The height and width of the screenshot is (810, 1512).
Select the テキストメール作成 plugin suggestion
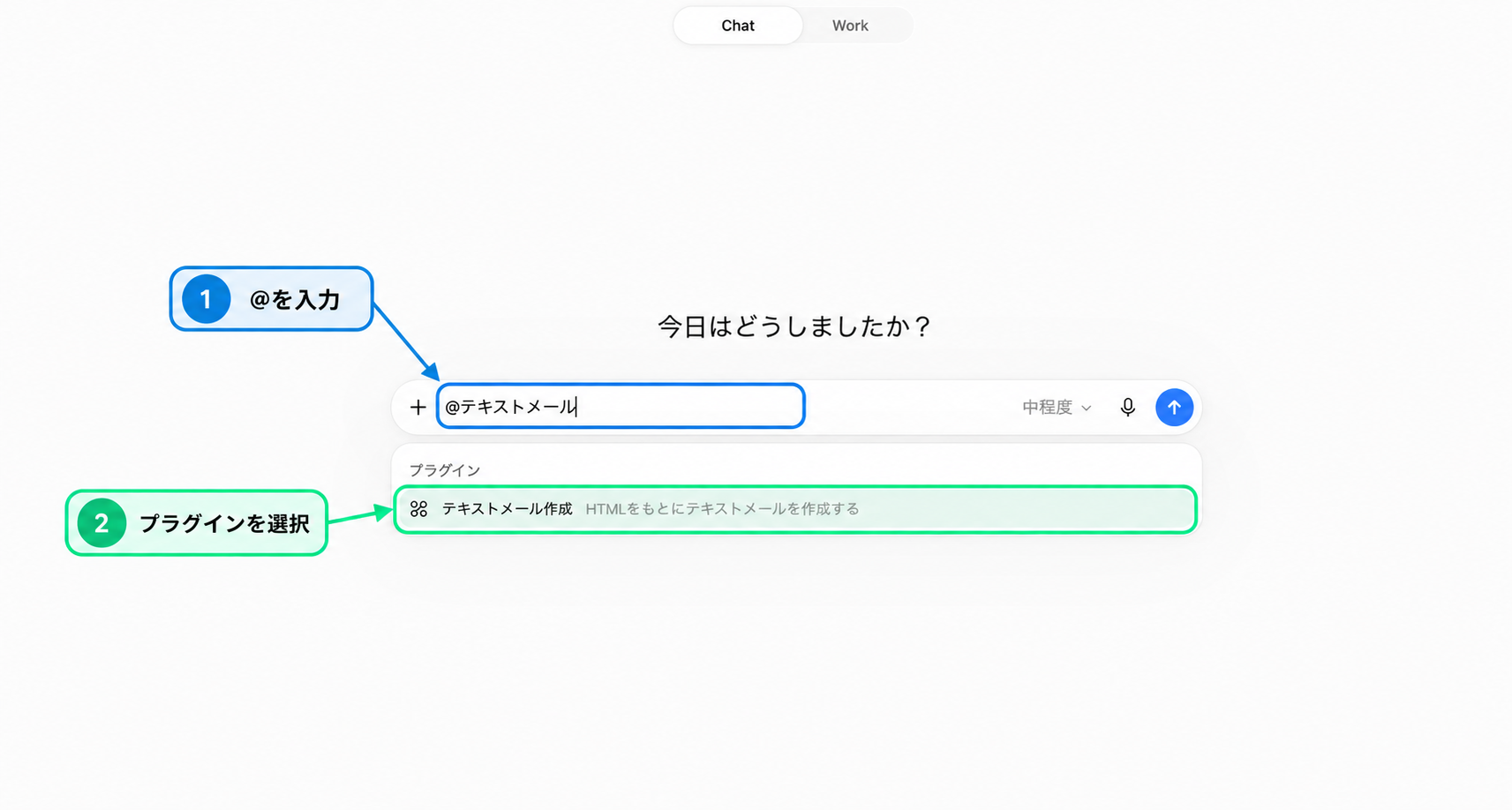tap(795, 509)
